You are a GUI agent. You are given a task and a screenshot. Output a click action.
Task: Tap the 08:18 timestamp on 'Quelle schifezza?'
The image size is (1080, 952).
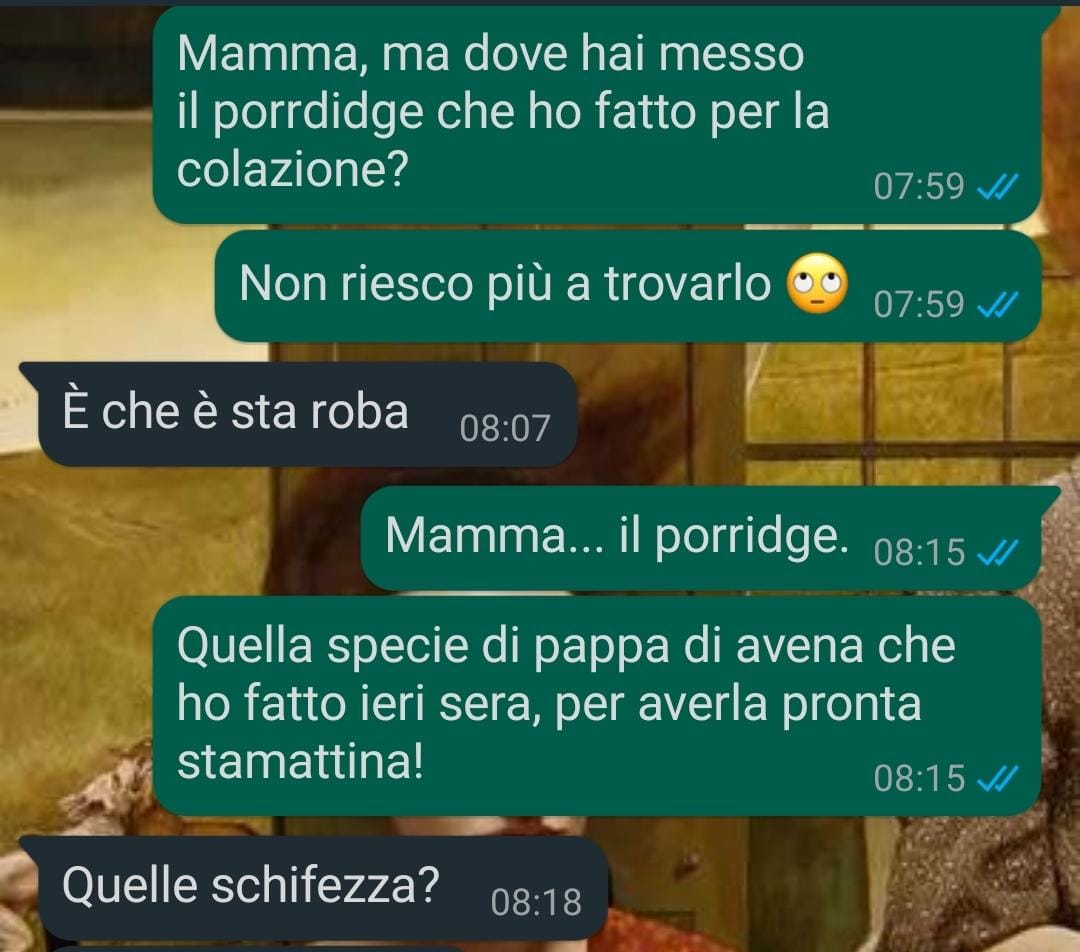[x=536, y=902]
